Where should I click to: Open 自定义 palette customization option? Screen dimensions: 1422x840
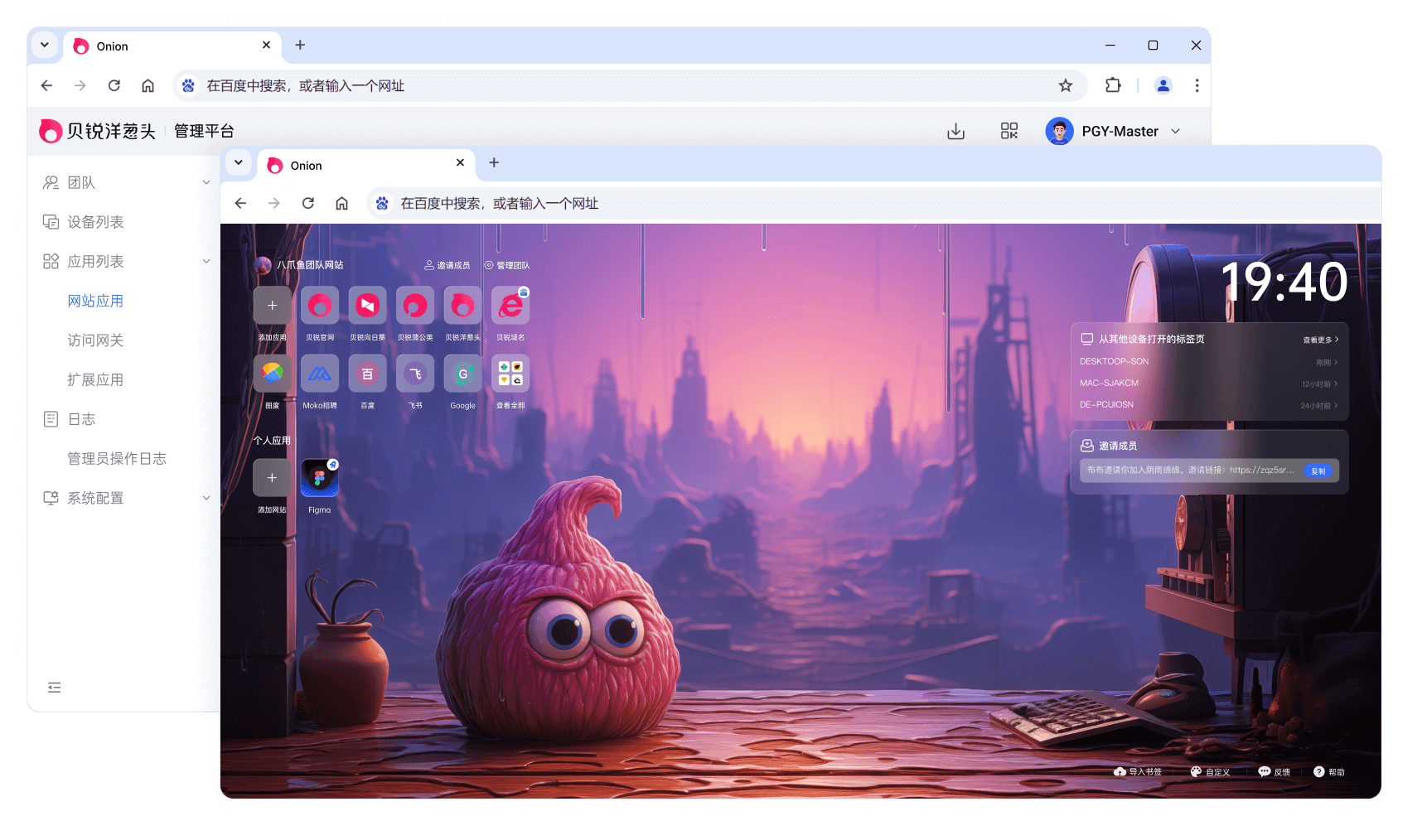(1210, 772)
